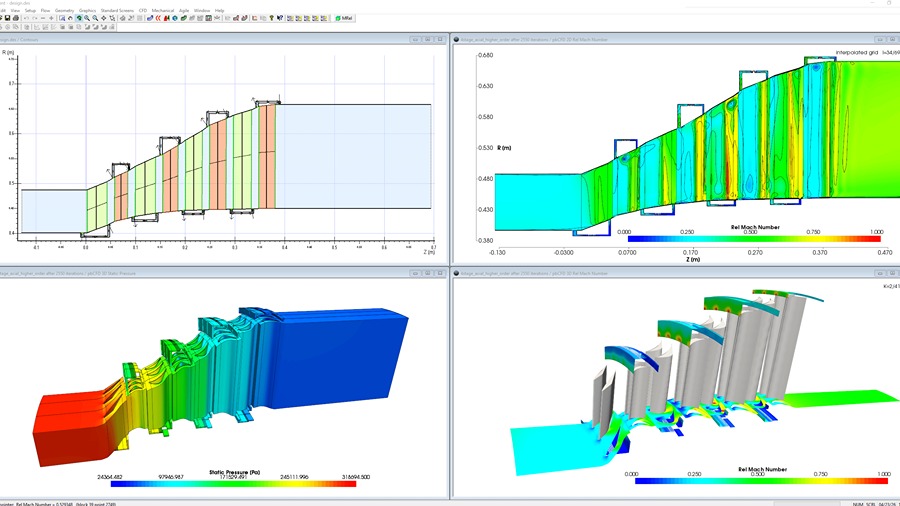Click the zoom in magnifier icon
900x506 pixels.
pyautogui.click(x=87, y=18)
